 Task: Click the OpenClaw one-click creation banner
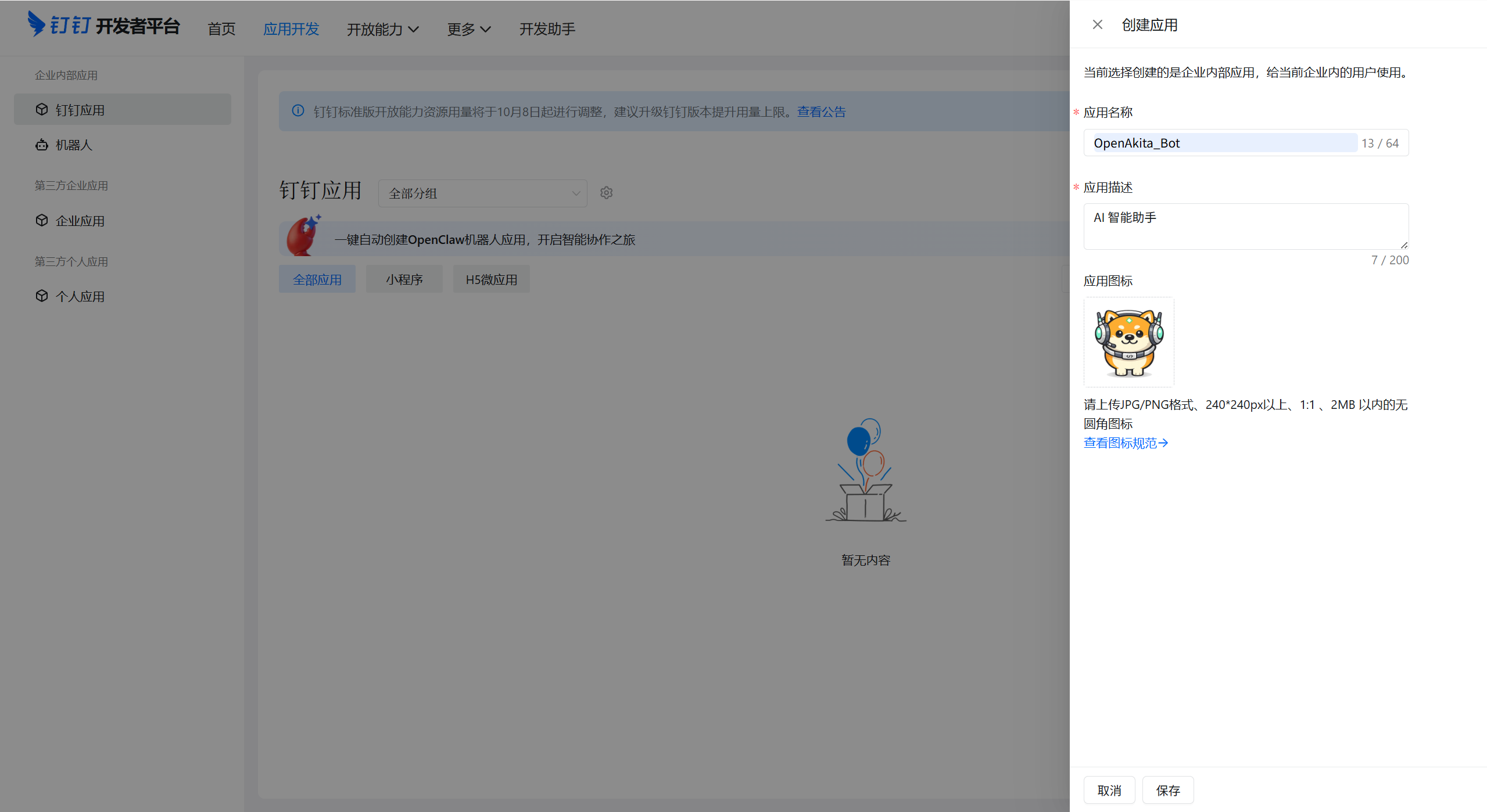tap(674, 239)
